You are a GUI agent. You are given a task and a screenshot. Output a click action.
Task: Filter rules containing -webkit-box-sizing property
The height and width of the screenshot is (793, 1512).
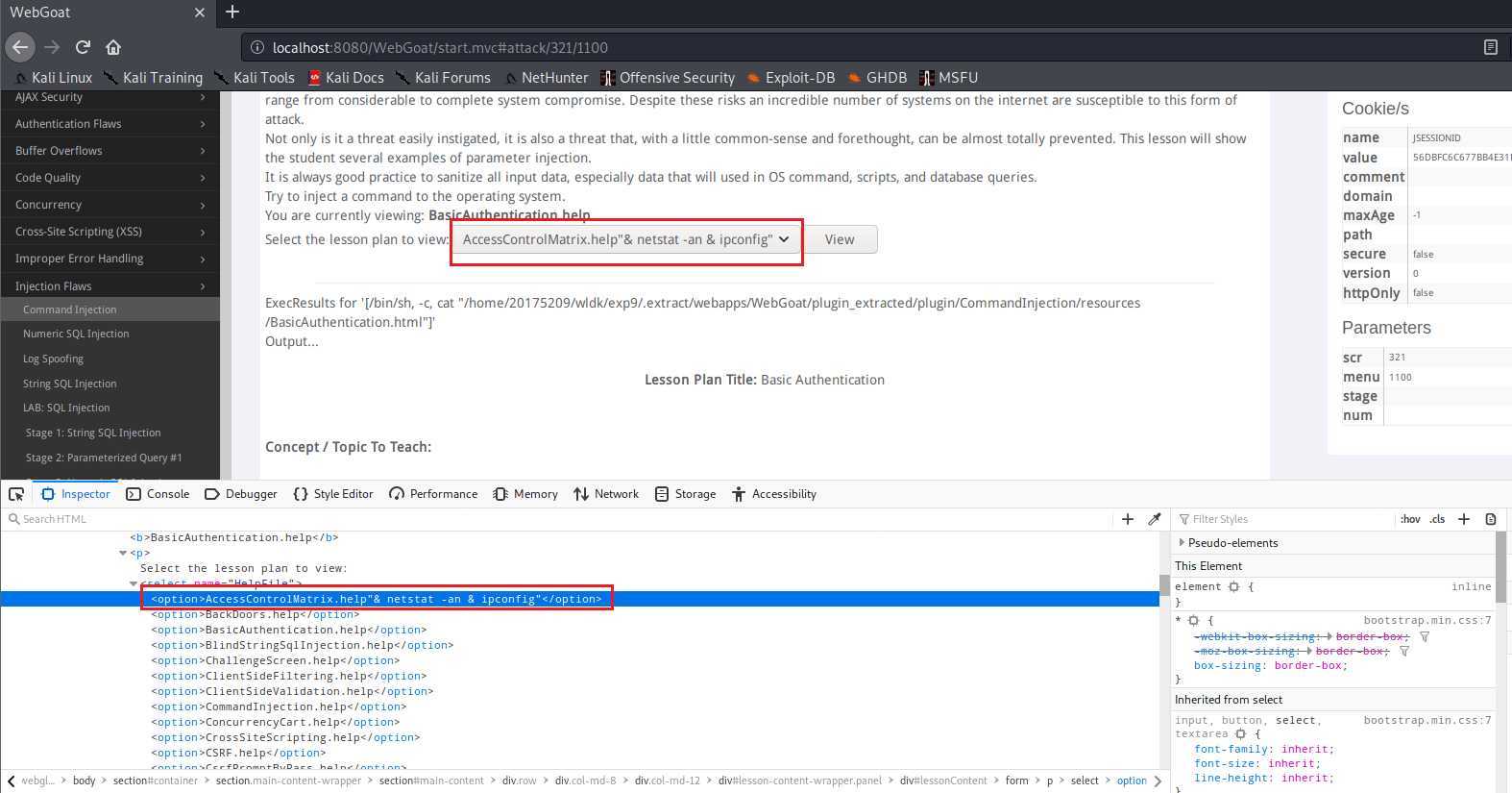click(1425, 636)
